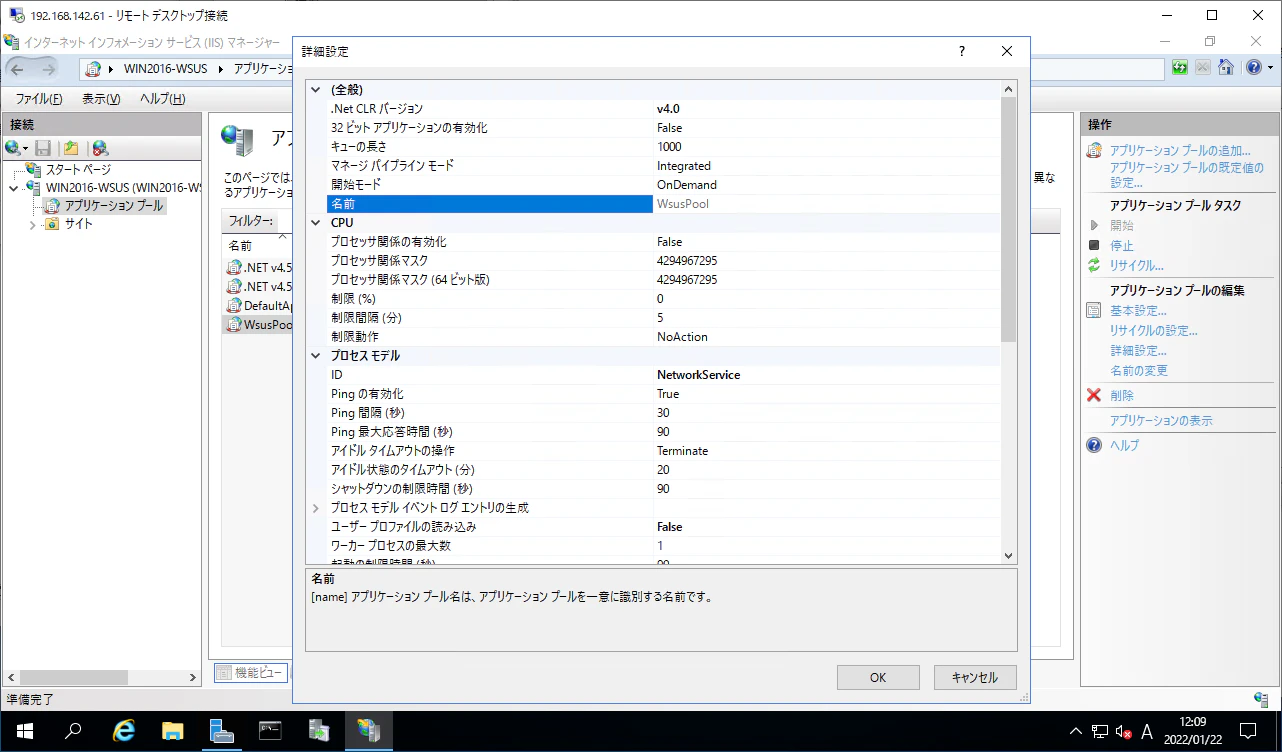Open File Explorer from the taskbar
Image resolution: width=1282 pixels, height=752 pixels.
(173, 731)
